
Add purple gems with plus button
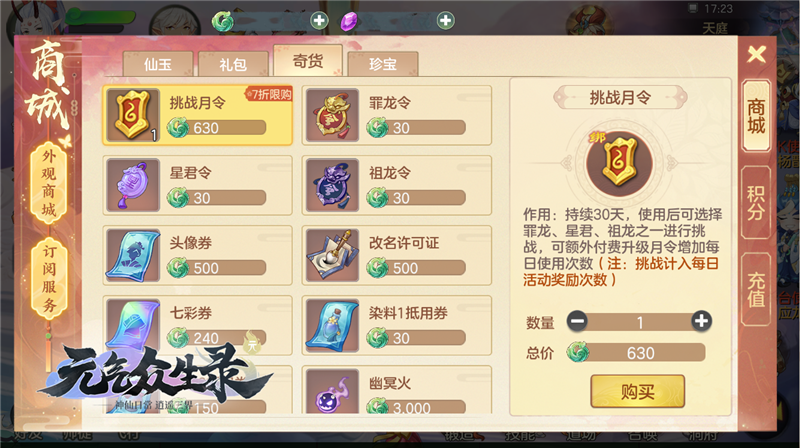point(446,20)
